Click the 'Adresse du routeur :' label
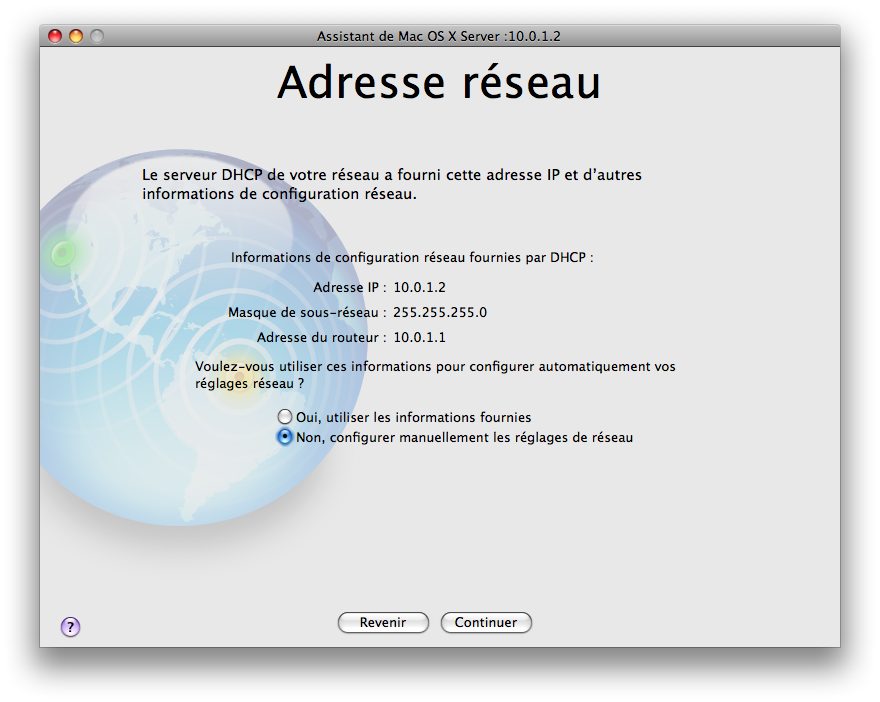 pyautogui.click(x=322, y=337)
